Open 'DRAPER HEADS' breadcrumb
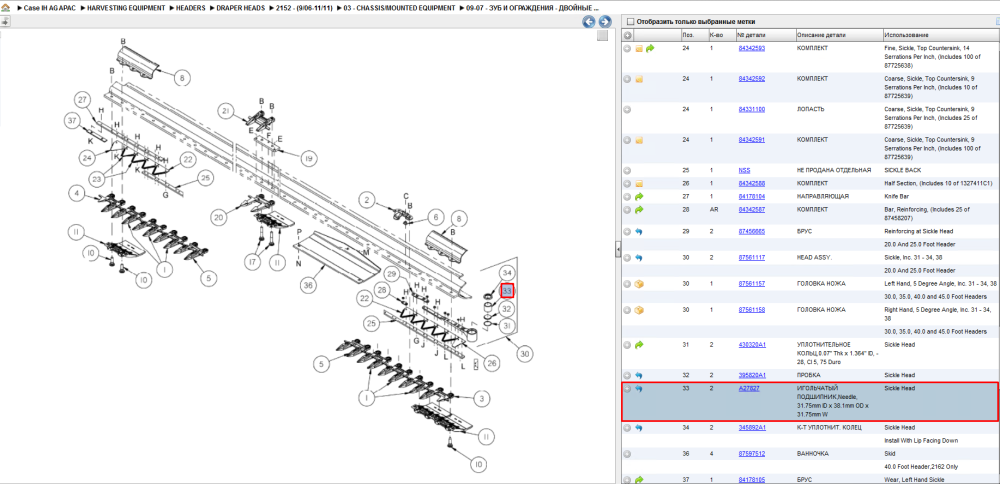Image resolution: width=1000 pixels, height=484 pixels. (x=240, y=9)
